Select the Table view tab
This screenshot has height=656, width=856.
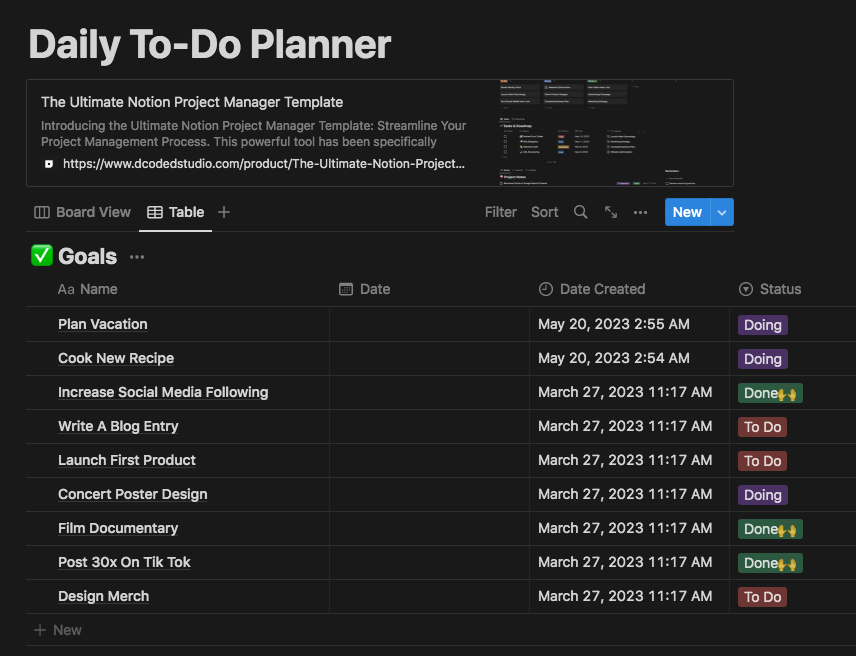click(x=176, y=212)
